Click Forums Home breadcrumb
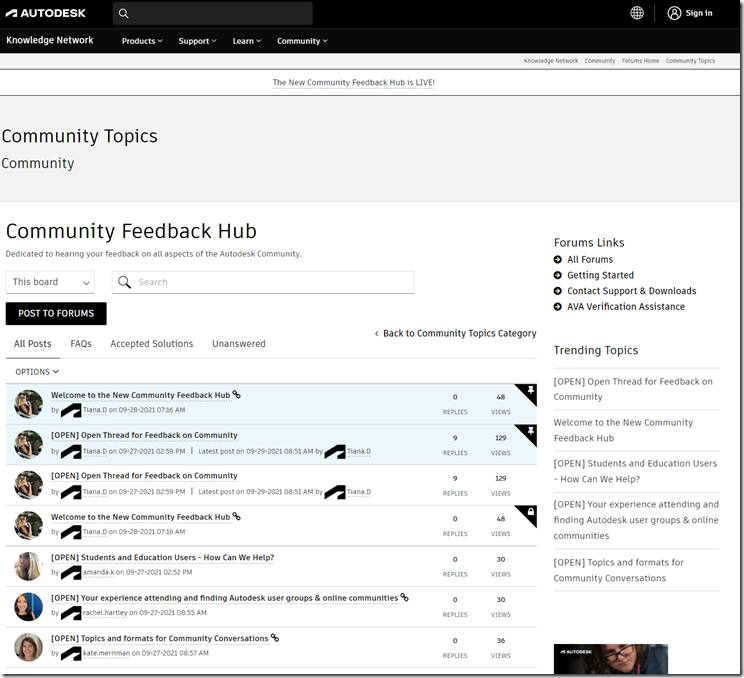The height and width of the screenshot is (678, 744). pos(640,61)
